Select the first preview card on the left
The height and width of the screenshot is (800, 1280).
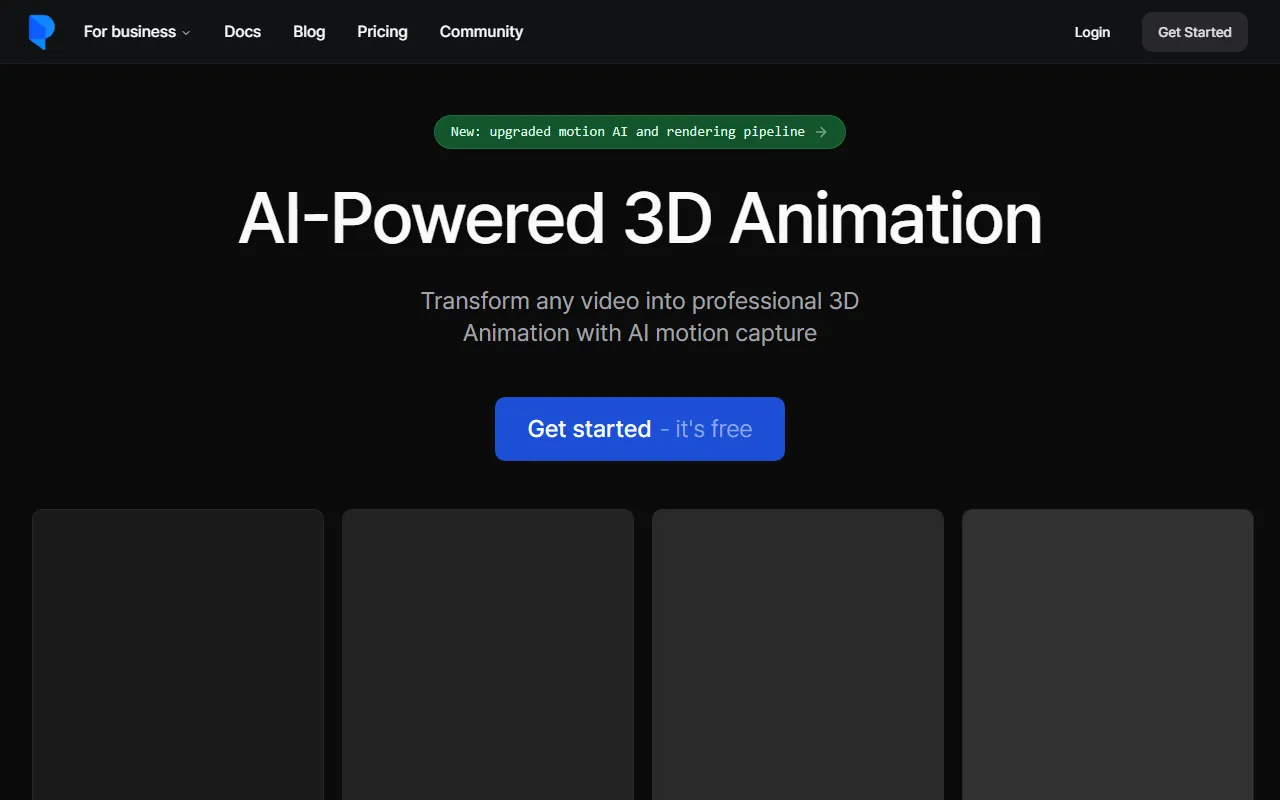(178, 654)
